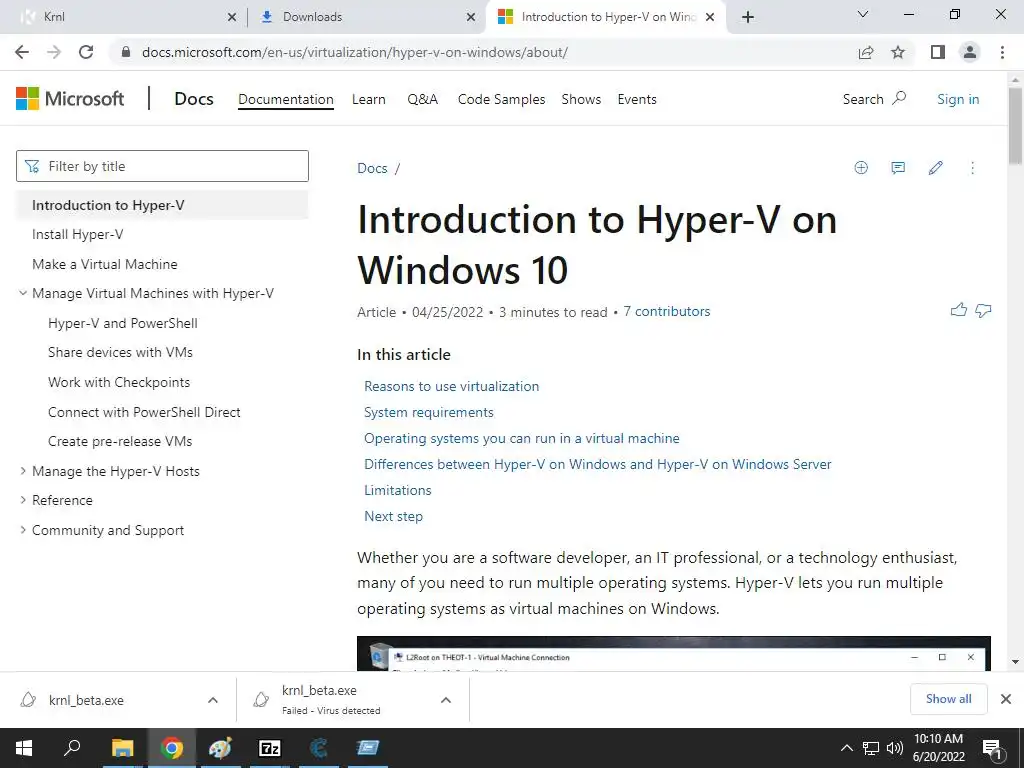Jump to System requirements section
The width and height of the screenshot is (1024, 768).
[x=428, y=412]
